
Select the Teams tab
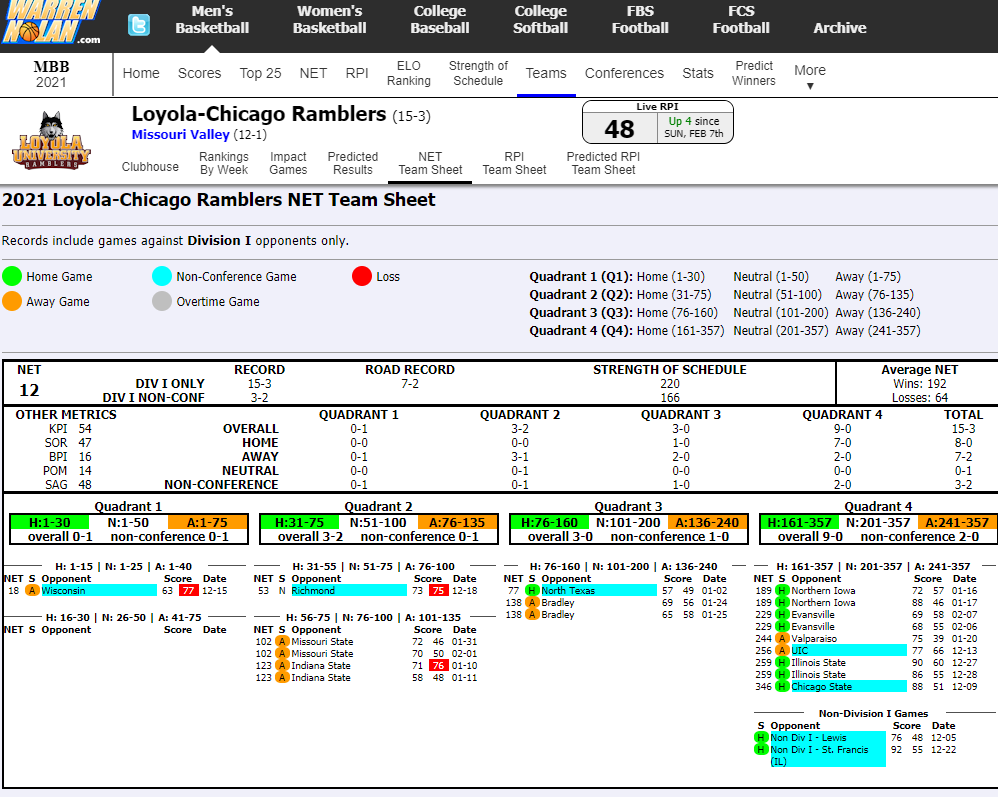[x=546, y=73]
